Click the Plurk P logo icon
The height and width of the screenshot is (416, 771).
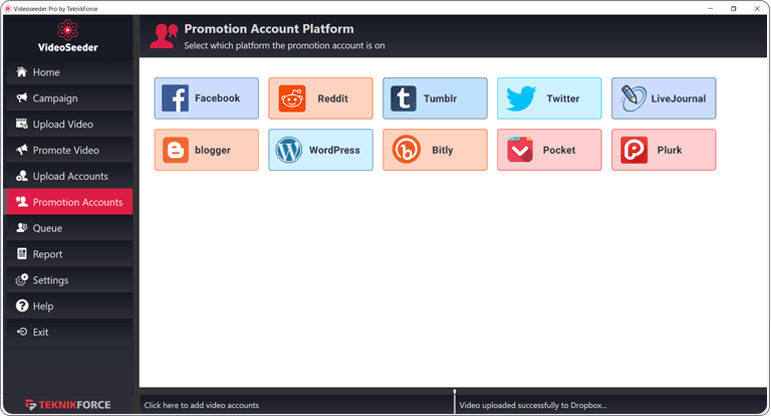click(x=634, y=150)
